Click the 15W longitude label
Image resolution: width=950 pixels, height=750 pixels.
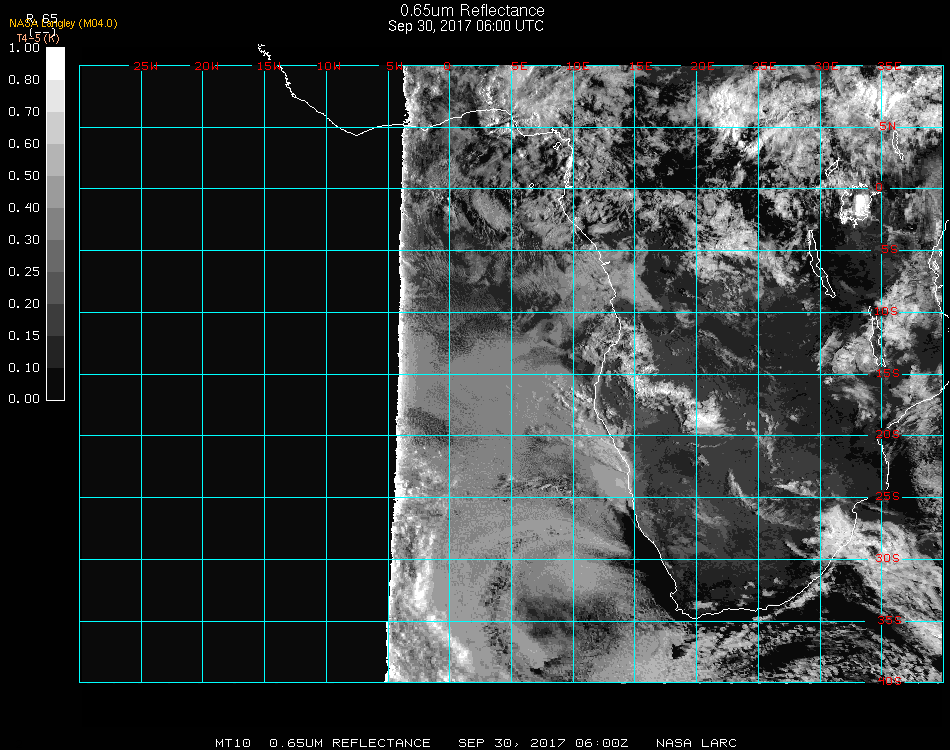point(268,66)
